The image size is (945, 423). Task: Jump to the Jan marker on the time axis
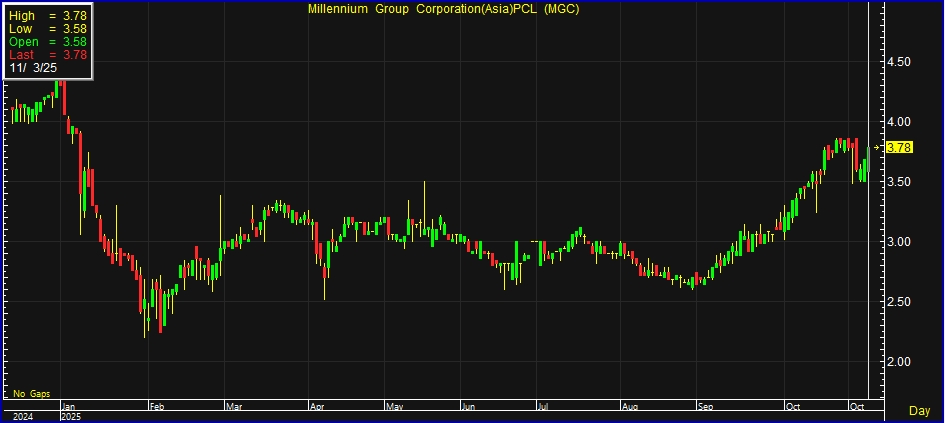click(69, 407)
